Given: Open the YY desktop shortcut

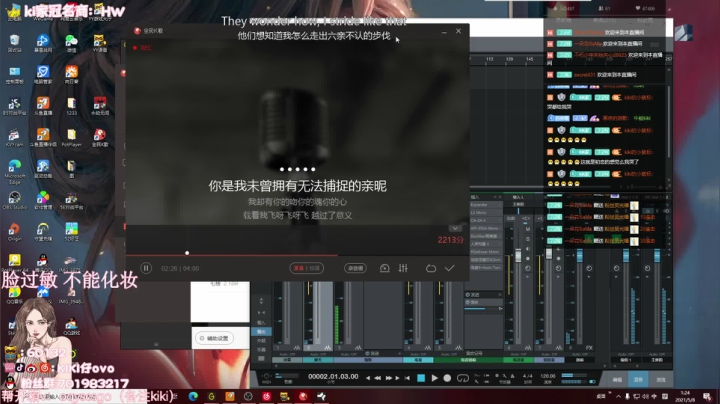Looking at the screenshot, I should coord(100,43).
